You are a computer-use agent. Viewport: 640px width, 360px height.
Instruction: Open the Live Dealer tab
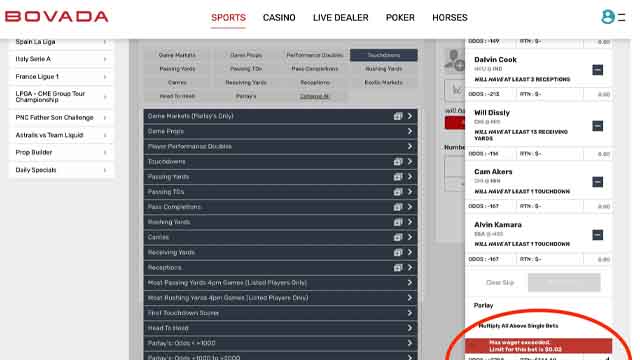click(340, 18)
